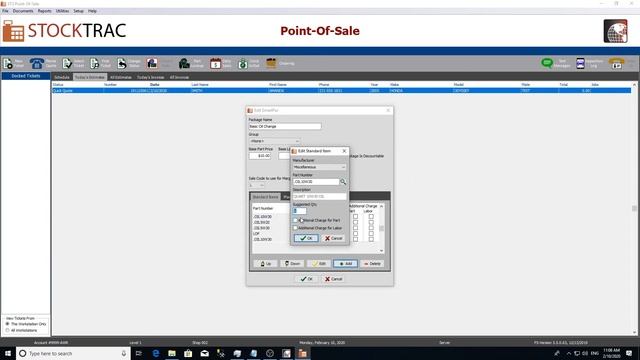Toggle Labor charge checkbox for .OIL5W20 row
This screenshot has width=640, height=360.
[x=371, y=222]
